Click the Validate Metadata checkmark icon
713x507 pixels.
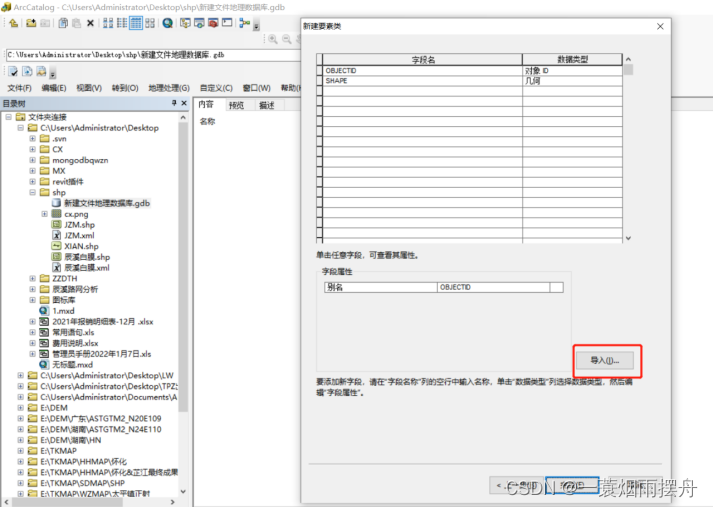click(x=13, y=71)
